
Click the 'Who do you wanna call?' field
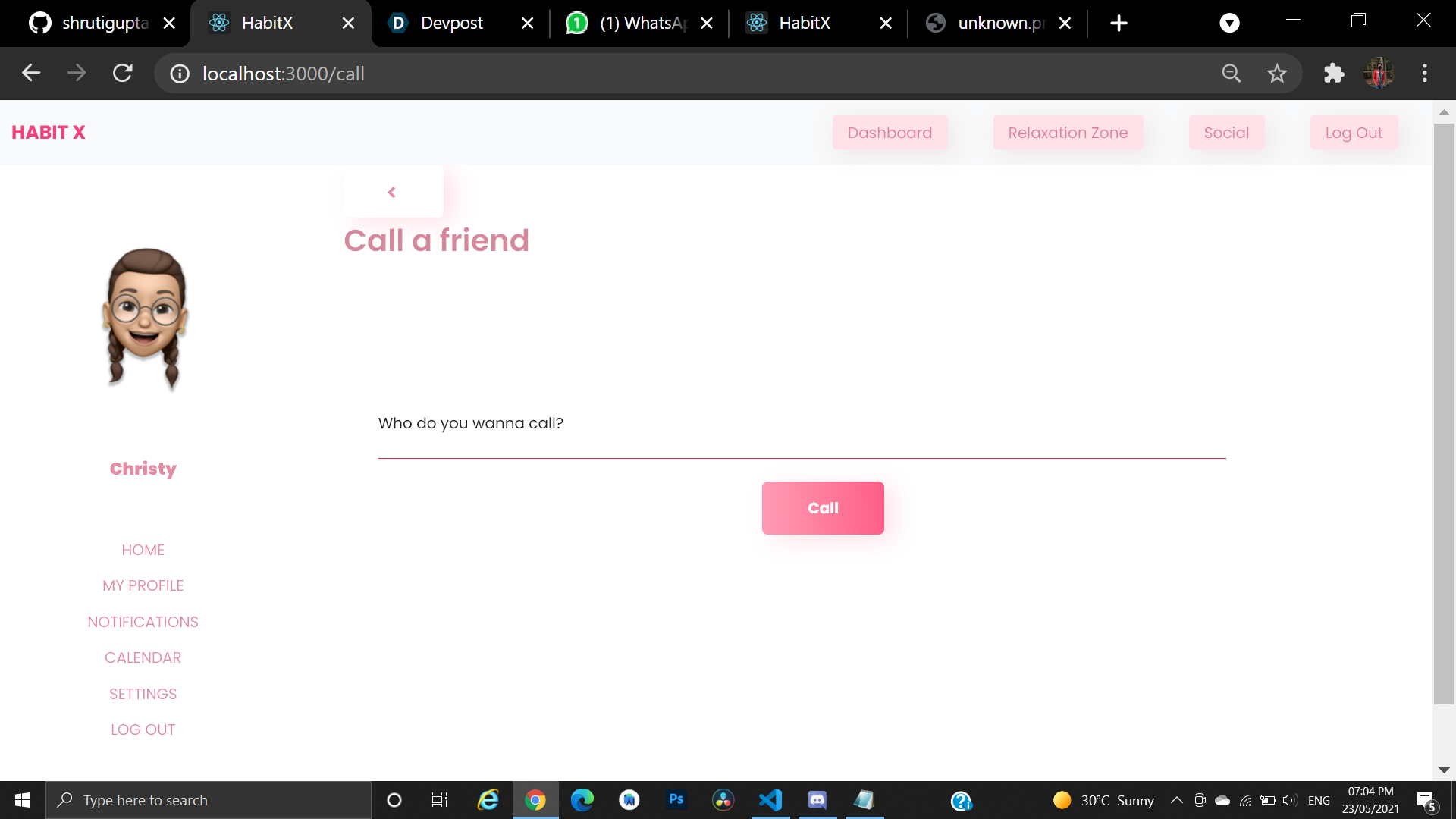(802, 440)
